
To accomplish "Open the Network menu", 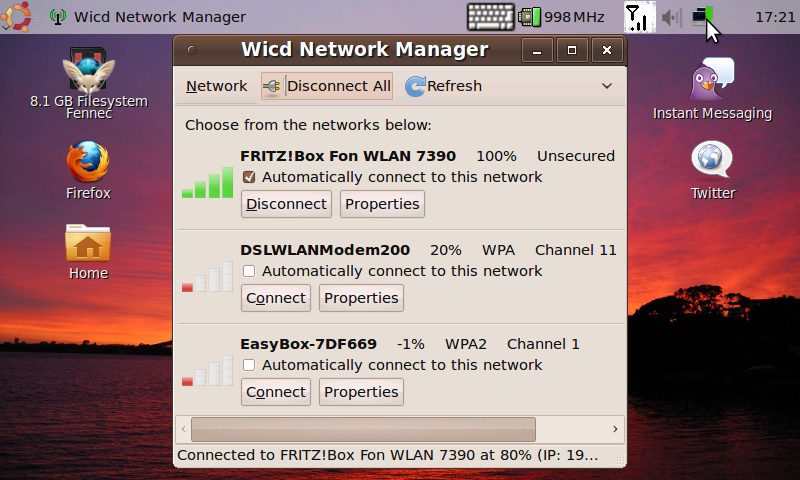I will coord(216,86).
